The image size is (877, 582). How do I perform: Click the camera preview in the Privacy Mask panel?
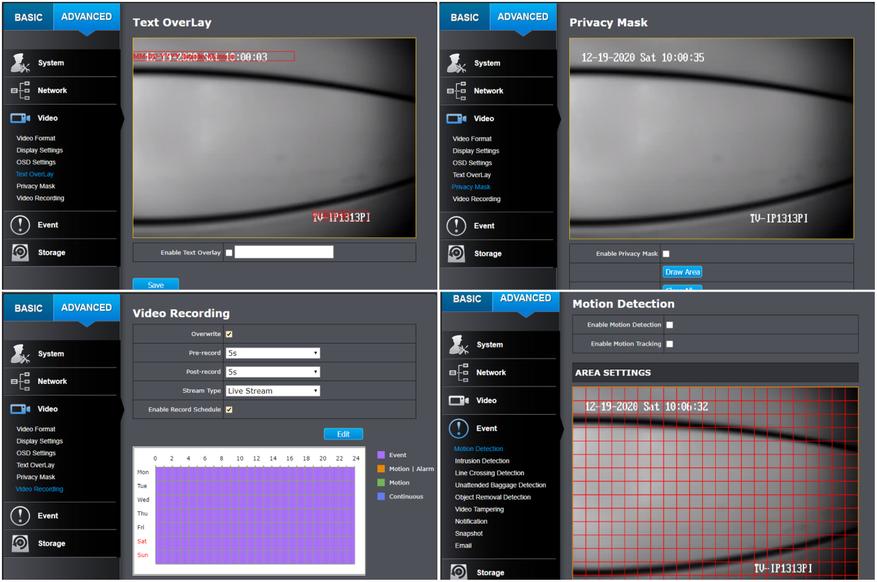coord(711,139)
